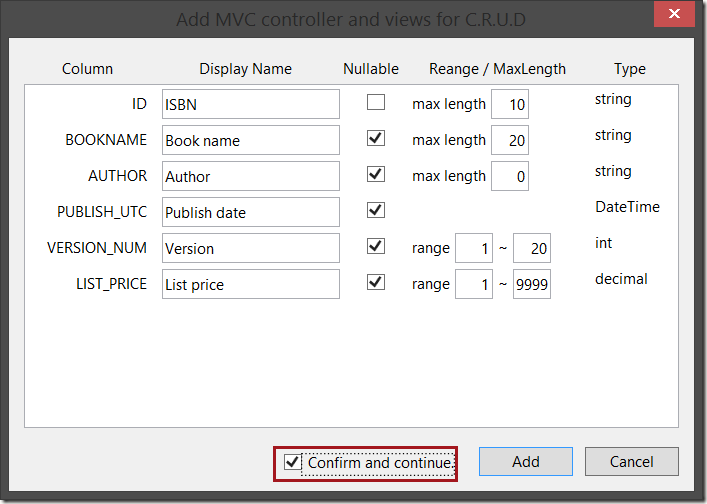
Task: Edit VERSION_NUM range maximum 20 field
Action: [x=532, y=248]
